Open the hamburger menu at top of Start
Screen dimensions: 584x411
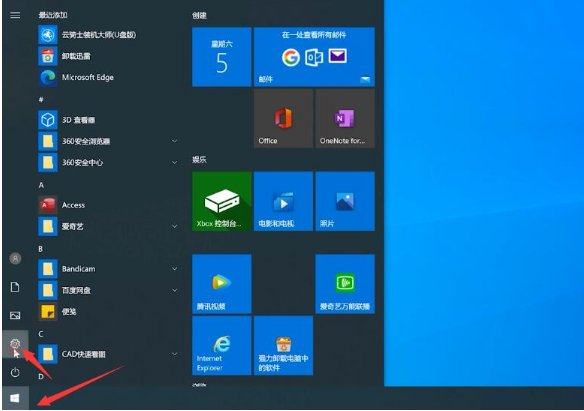click(x=15, y=15)
